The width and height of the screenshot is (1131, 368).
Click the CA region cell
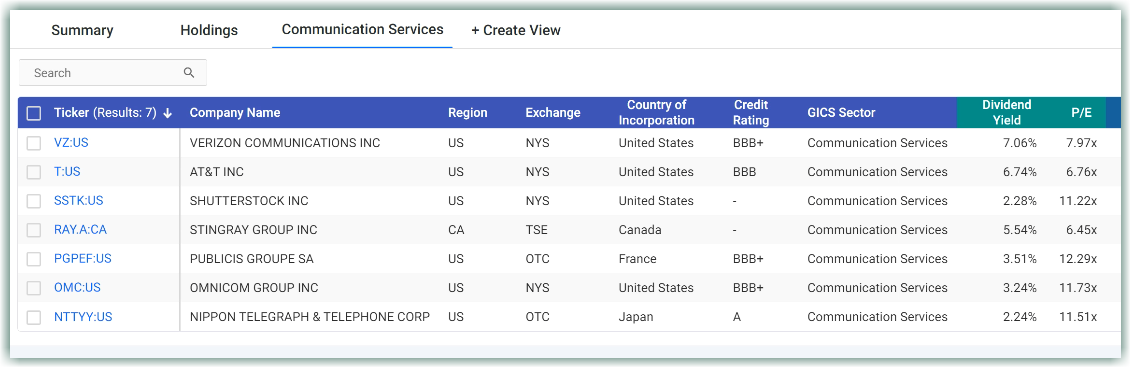[456, 229]
